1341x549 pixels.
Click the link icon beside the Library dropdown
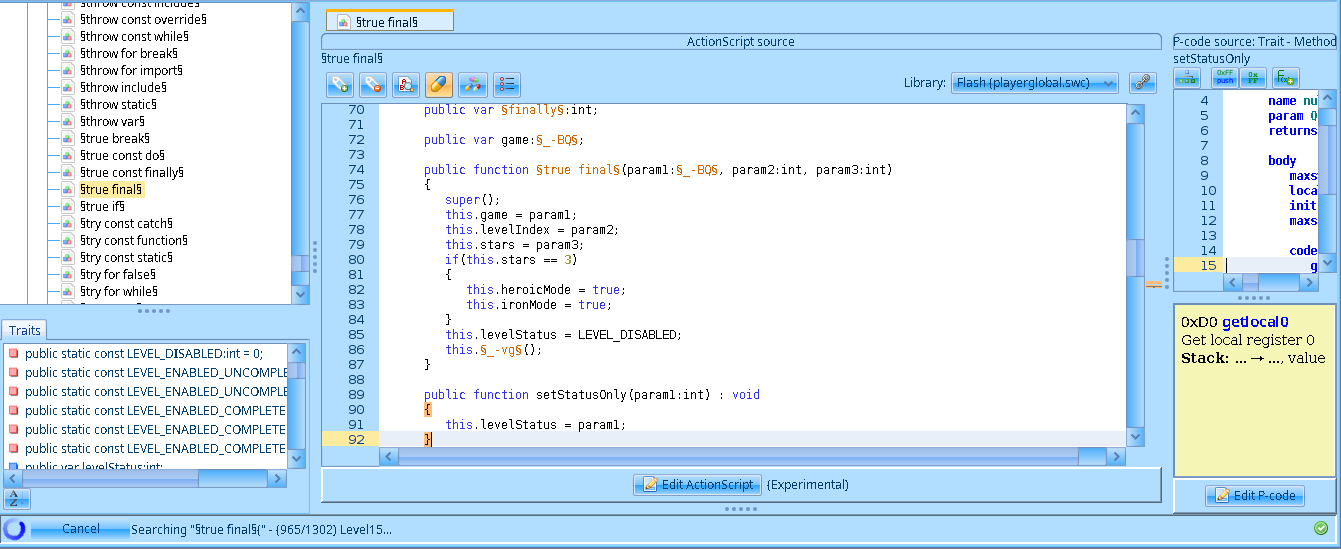pyautogui.click(x=1142, y=83)
